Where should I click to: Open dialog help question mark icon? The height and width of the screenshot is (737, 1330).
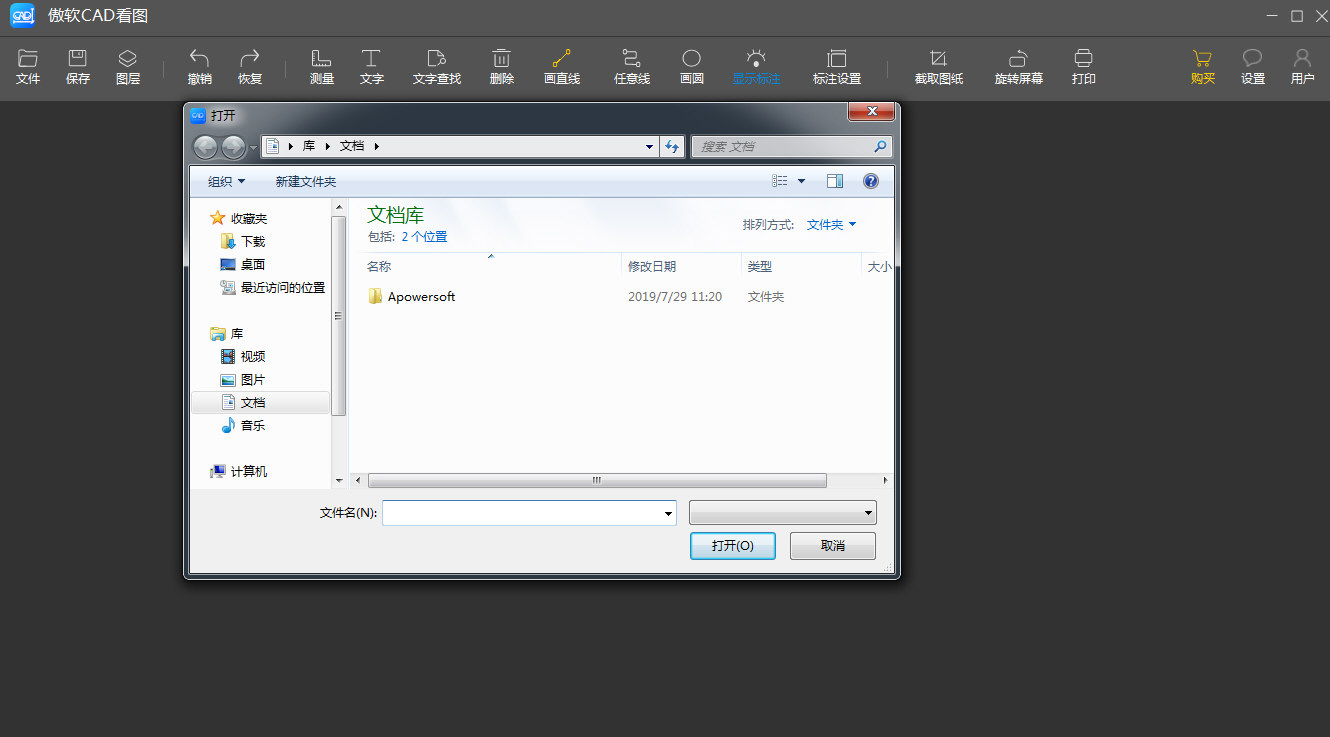tap(871, 181)
